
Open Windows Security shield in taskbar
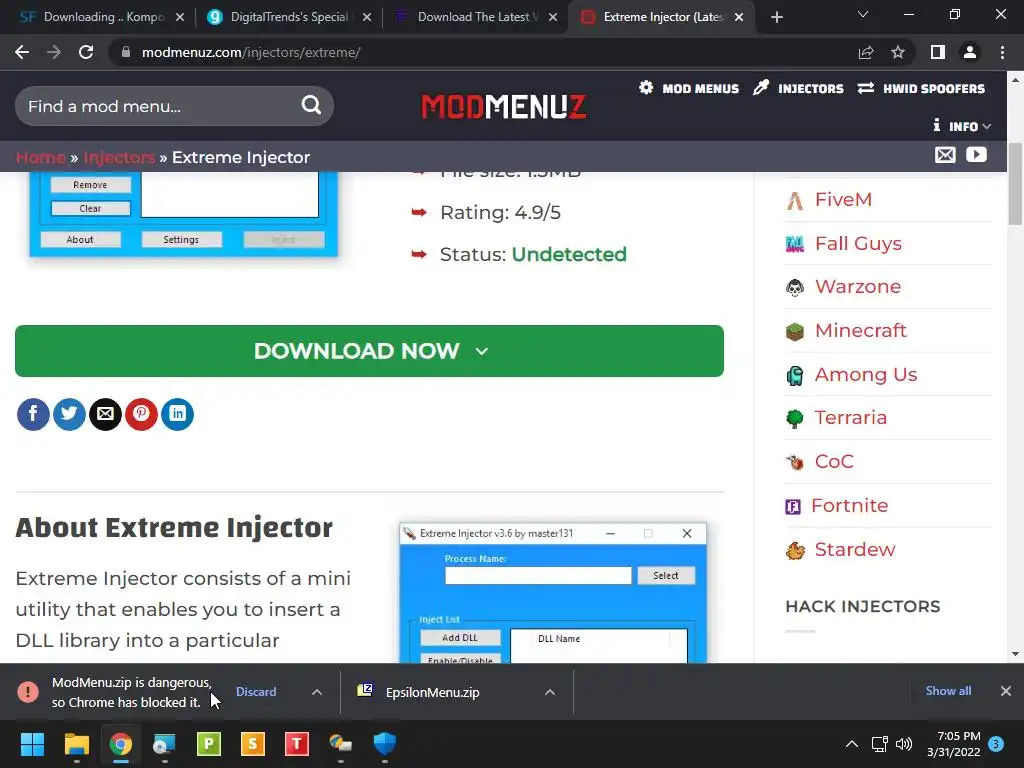click(x=385, y=744)
